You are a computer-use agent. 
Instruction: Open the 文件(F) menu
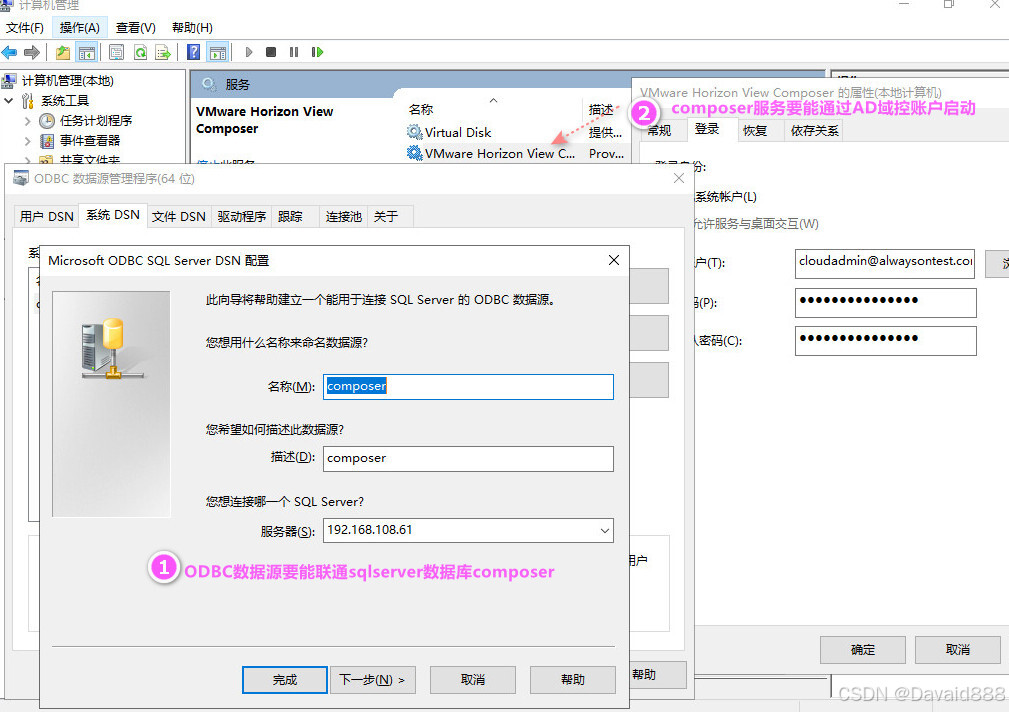(25, 28)
